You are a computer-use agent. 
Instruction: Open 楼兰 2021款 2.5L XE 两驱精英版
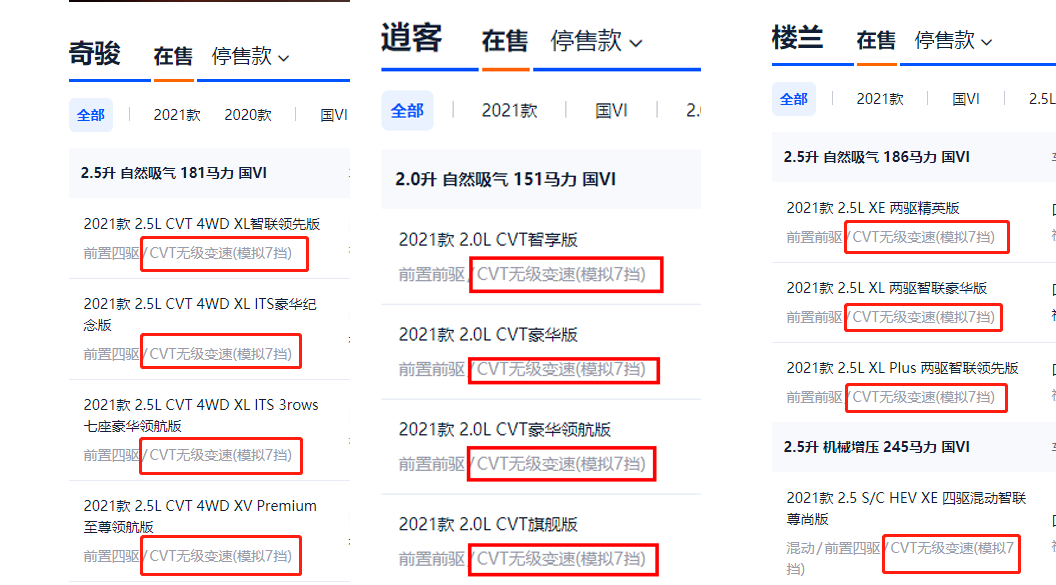click(873, 208)
